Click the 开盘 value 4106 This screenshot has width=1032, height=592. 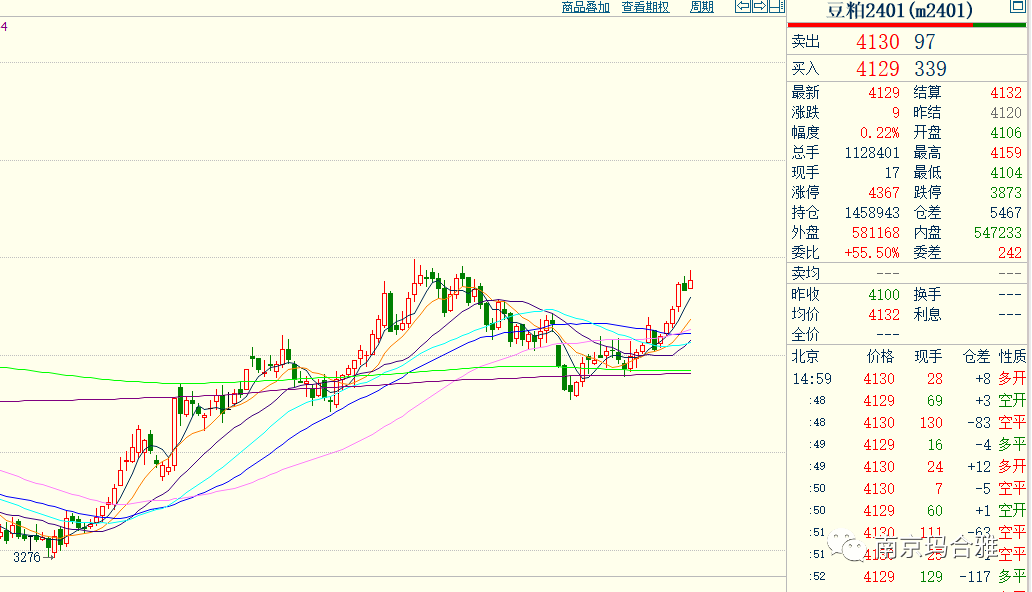click(1006, 133)
